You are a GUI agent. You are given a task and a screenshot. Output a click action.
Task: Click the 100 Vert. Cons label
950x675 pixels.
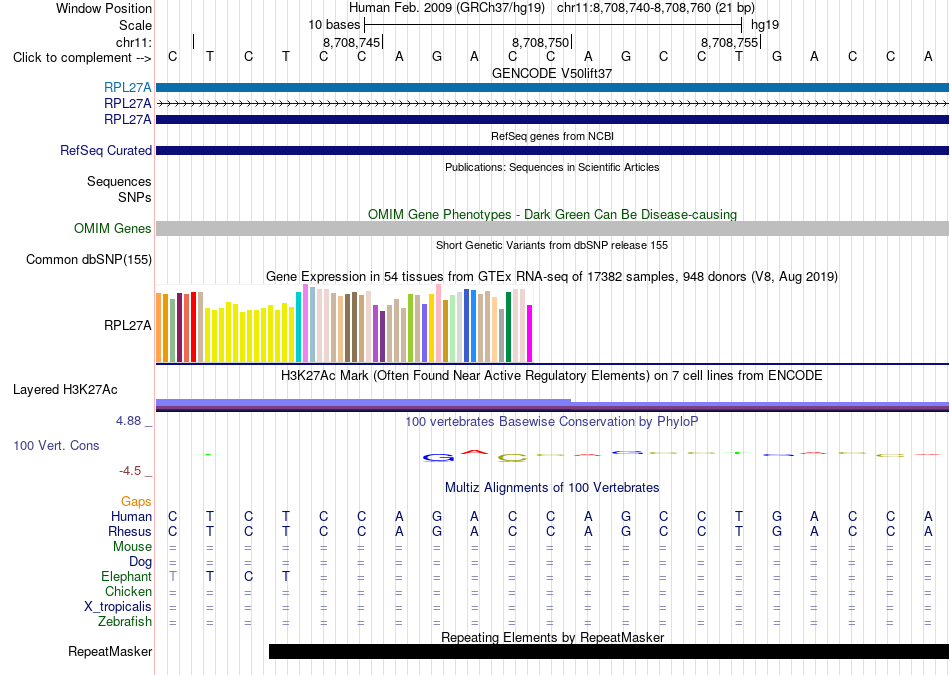(56, 445)
